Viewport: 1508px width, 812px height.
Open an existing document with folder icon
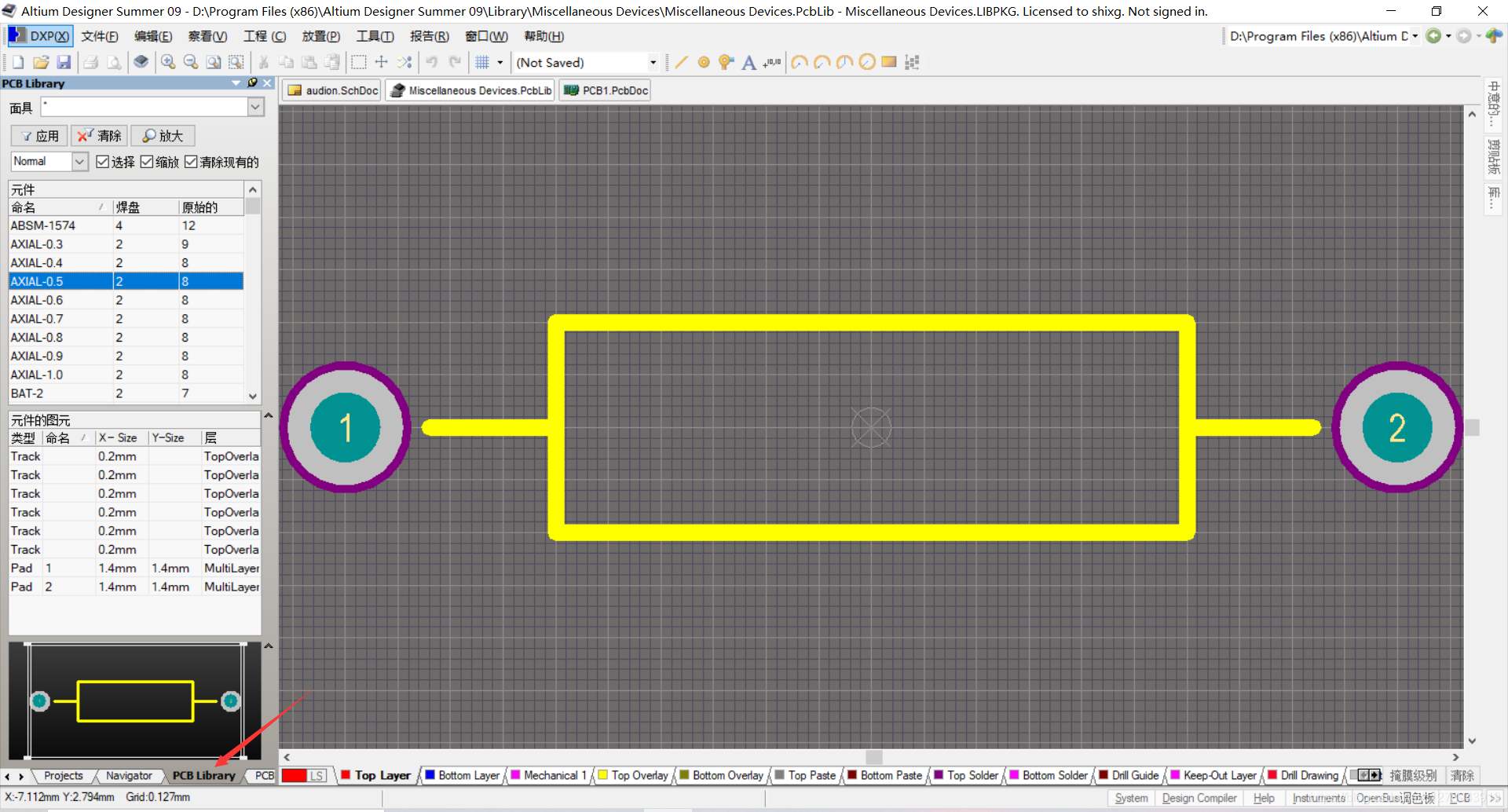tap(41, 62)
